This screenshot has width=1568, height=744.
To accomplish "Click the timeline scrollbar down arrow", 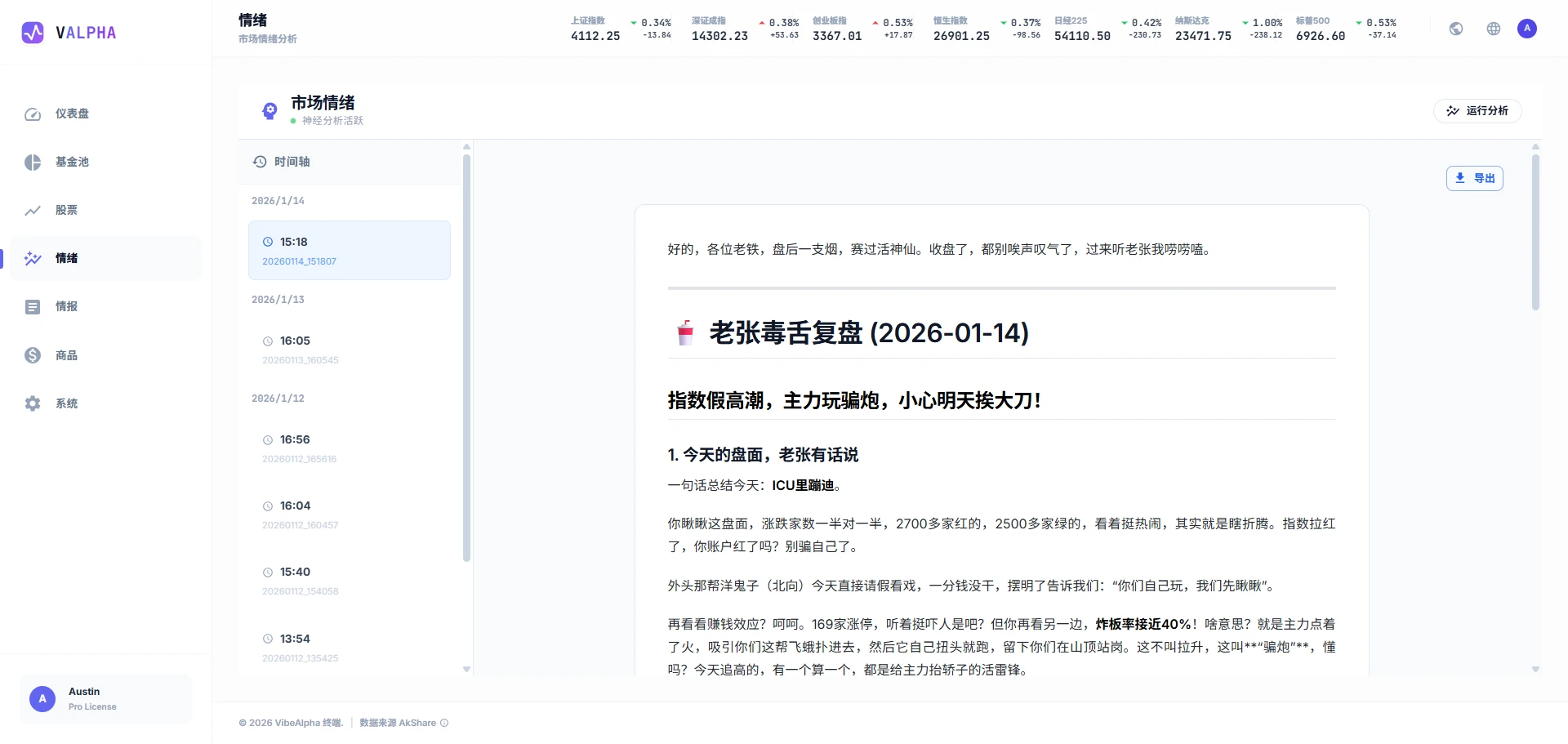I will tap(467, 669).
